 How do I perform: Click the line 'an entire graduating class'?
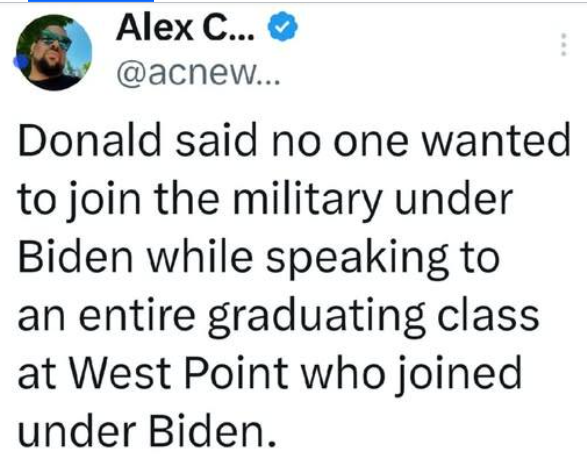click(x=279, y=316)
